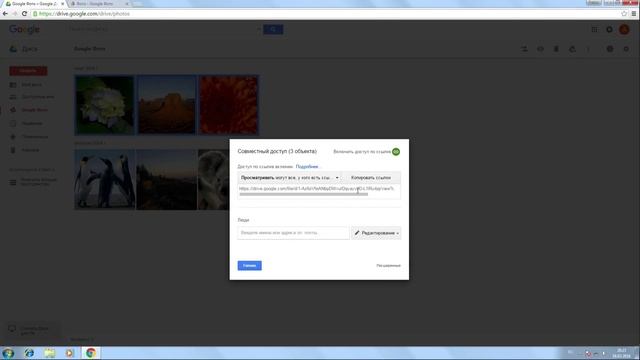The height and width of the screenshot is (360, 640).
Task: Open Windows Media Player from taskbar
Action: click(70, 353)
